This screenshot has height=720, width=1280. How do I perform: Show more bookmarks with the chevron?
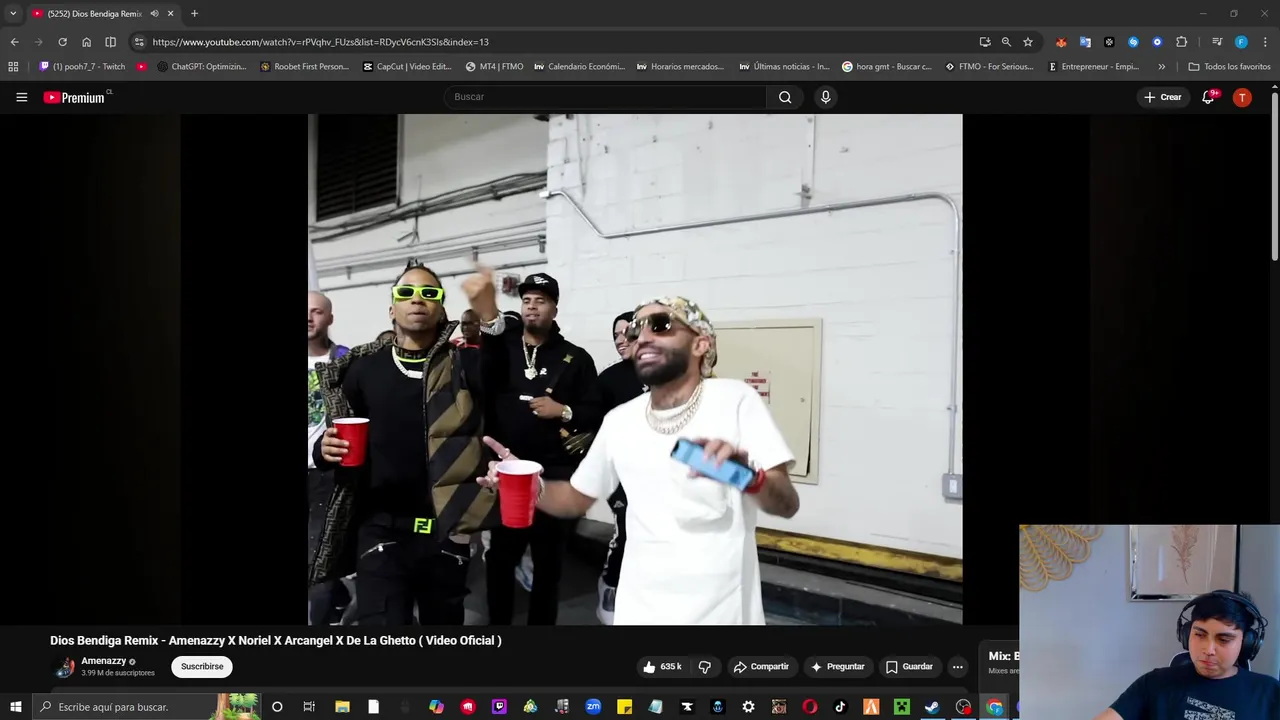1161,67
